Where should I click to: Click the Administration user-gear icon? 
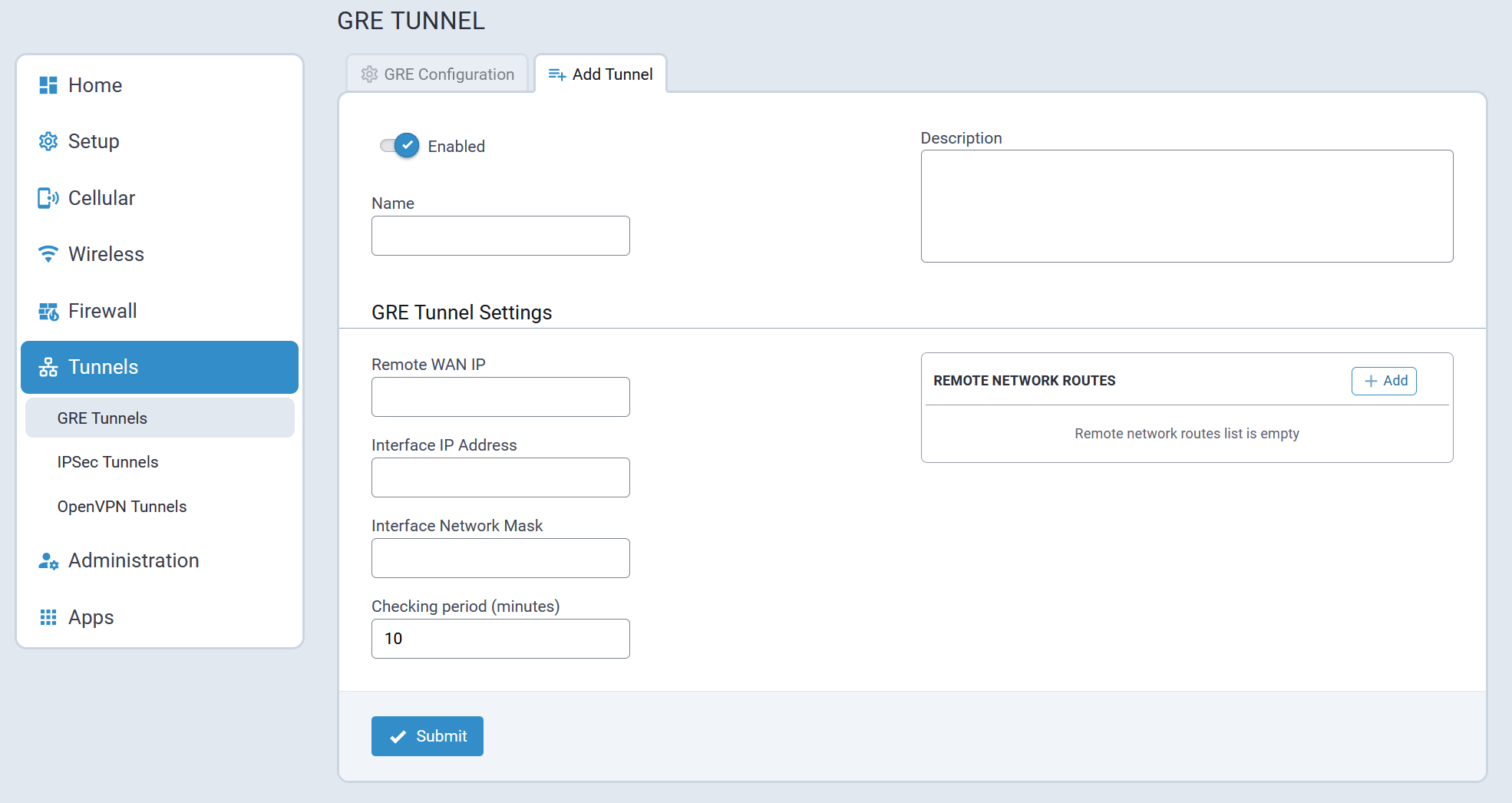[x=48, y=561]
